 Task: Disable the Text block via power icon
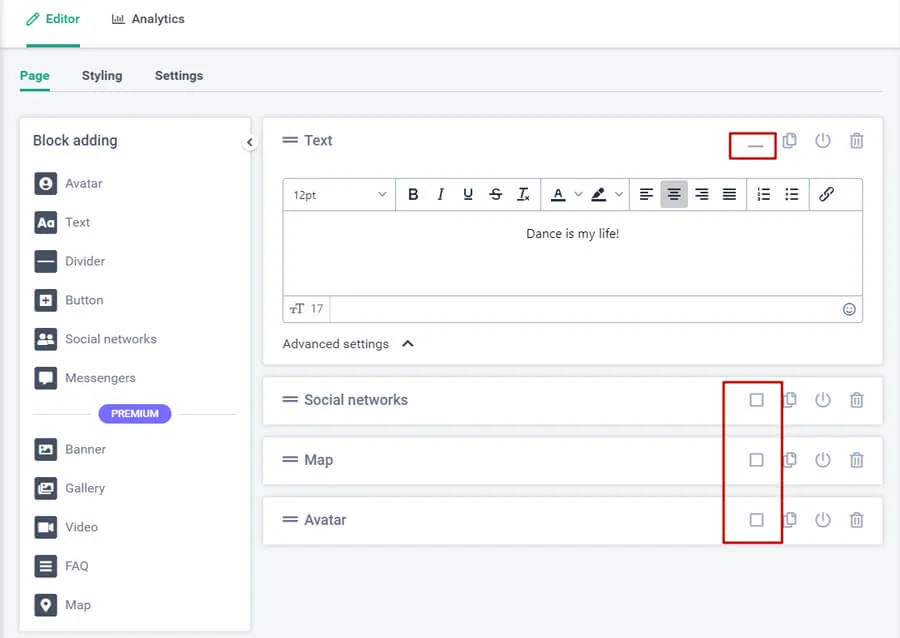coord(822,141)
